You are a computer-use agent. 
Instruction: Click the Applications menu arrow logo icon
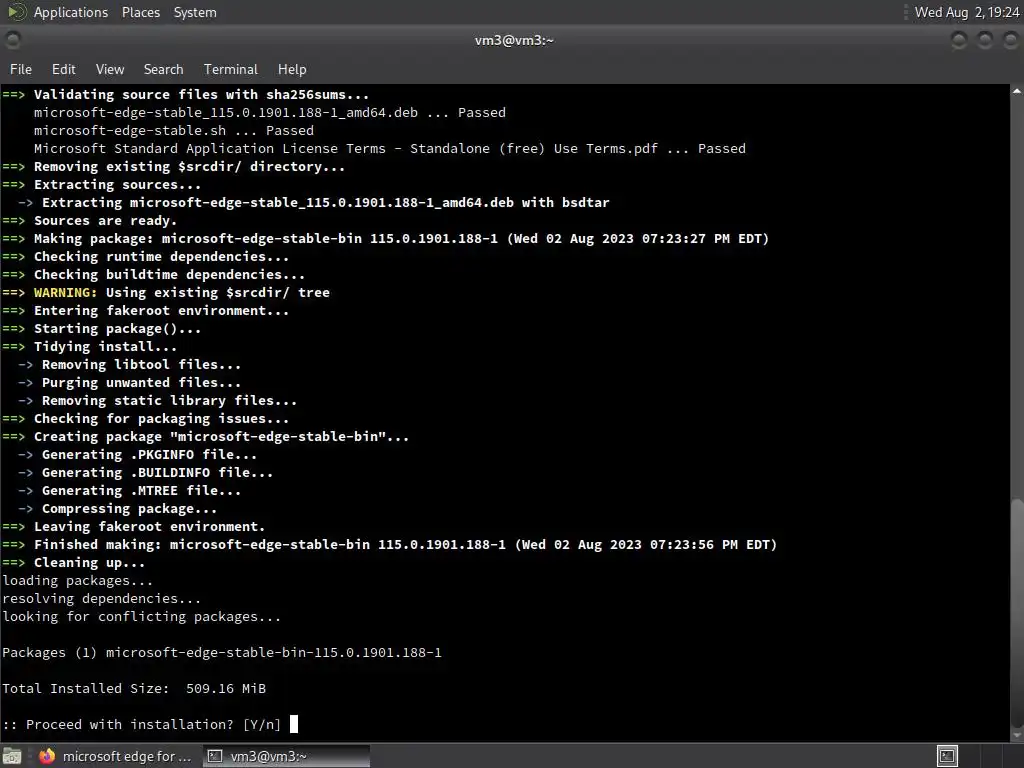[16, 12]
